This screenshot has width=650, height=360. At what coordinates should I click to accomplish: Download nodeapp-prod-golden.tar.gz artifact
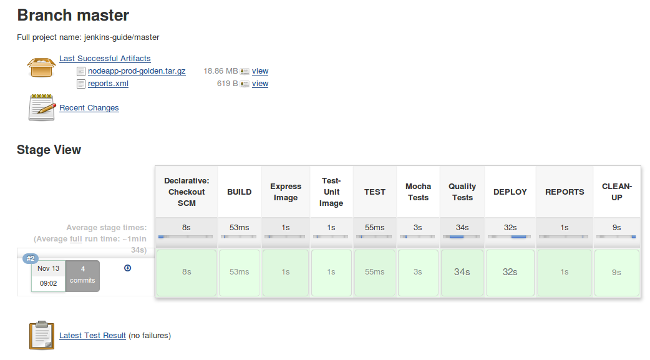coord(136,71)
